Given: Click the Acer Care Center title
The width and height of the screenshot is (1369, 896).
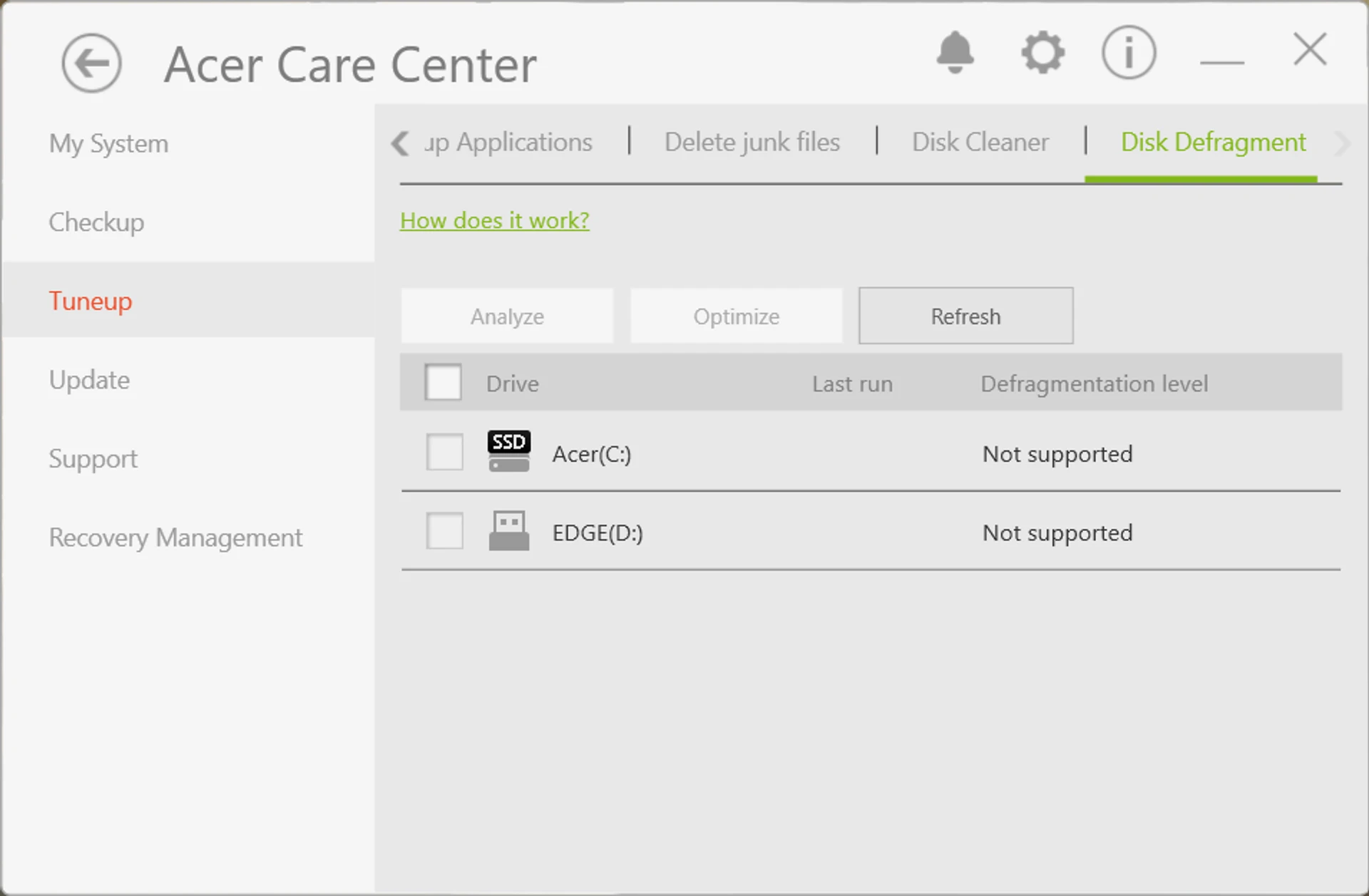Looking at the screenshot, I should coord(350,64).
